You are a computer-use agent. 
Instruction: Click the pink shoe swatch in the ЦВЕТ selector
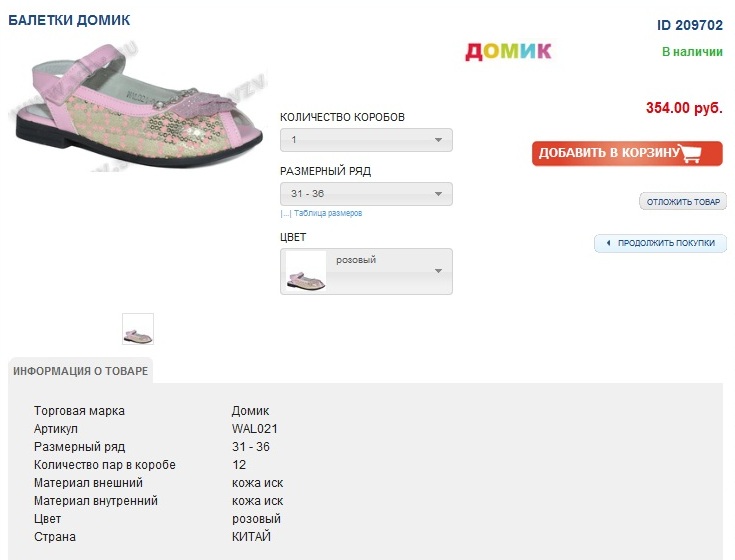click(306, 272)
